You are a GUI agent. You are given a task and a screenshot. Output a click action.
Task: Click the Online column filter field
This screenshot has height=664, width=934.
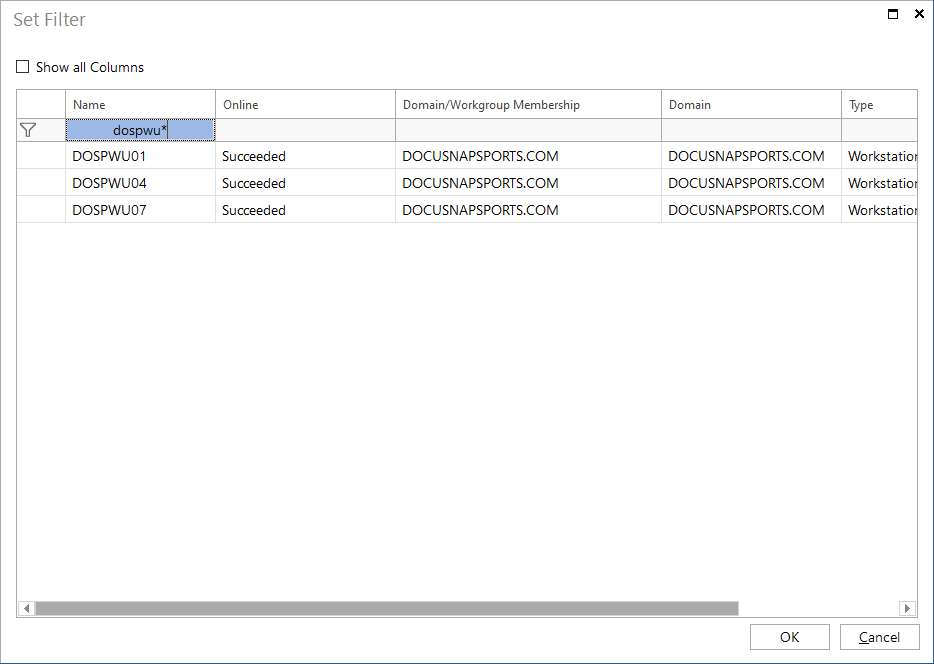[x=305, y=130]
